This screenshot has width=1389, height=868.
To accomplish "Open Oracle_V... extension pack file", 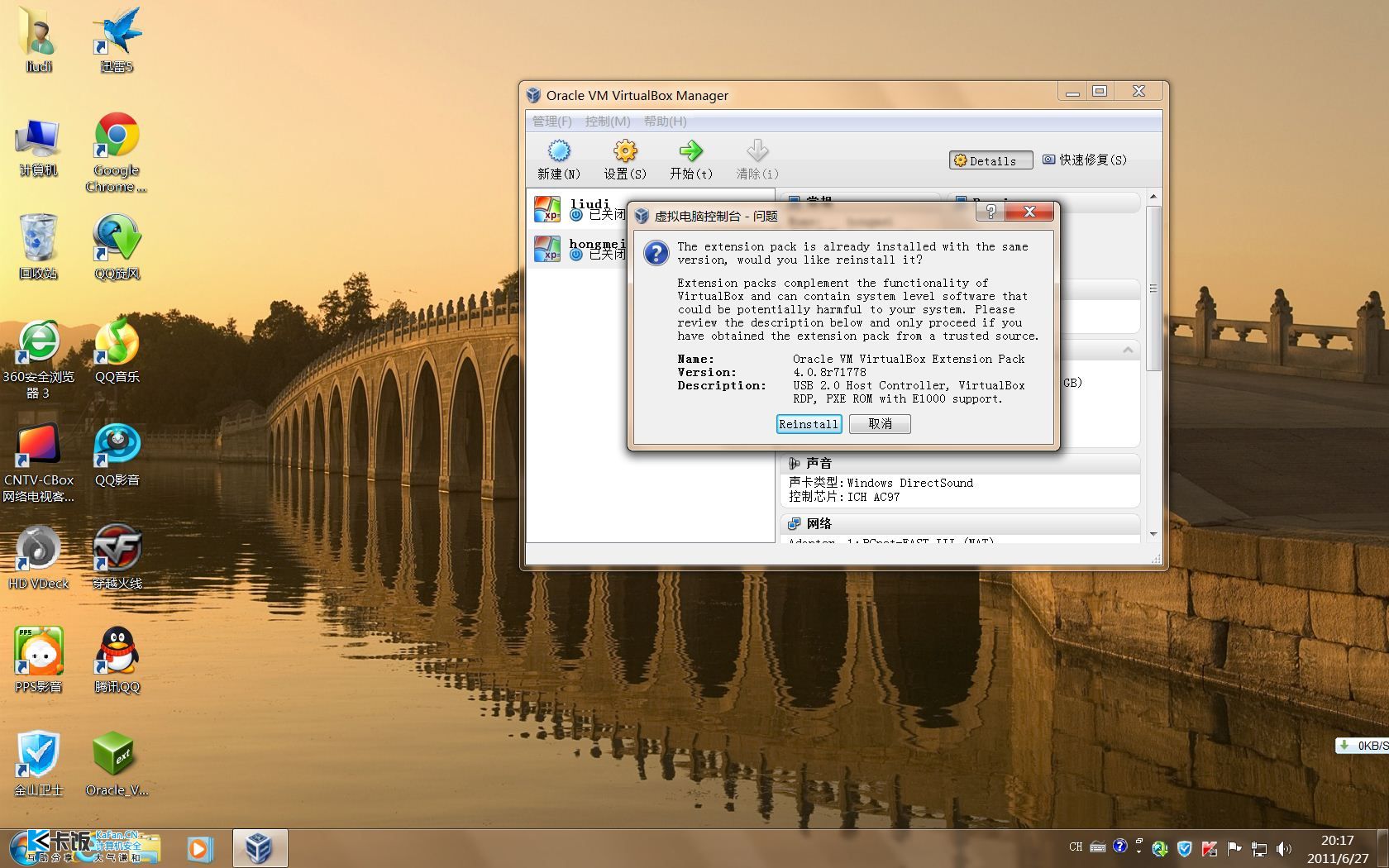I will [117, 763].
